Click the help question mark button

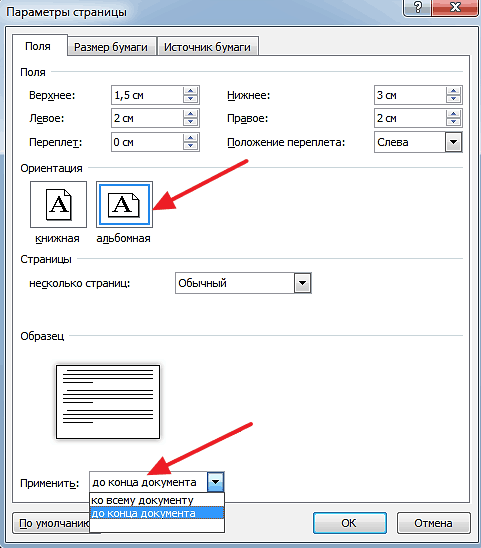coord(417,8)
